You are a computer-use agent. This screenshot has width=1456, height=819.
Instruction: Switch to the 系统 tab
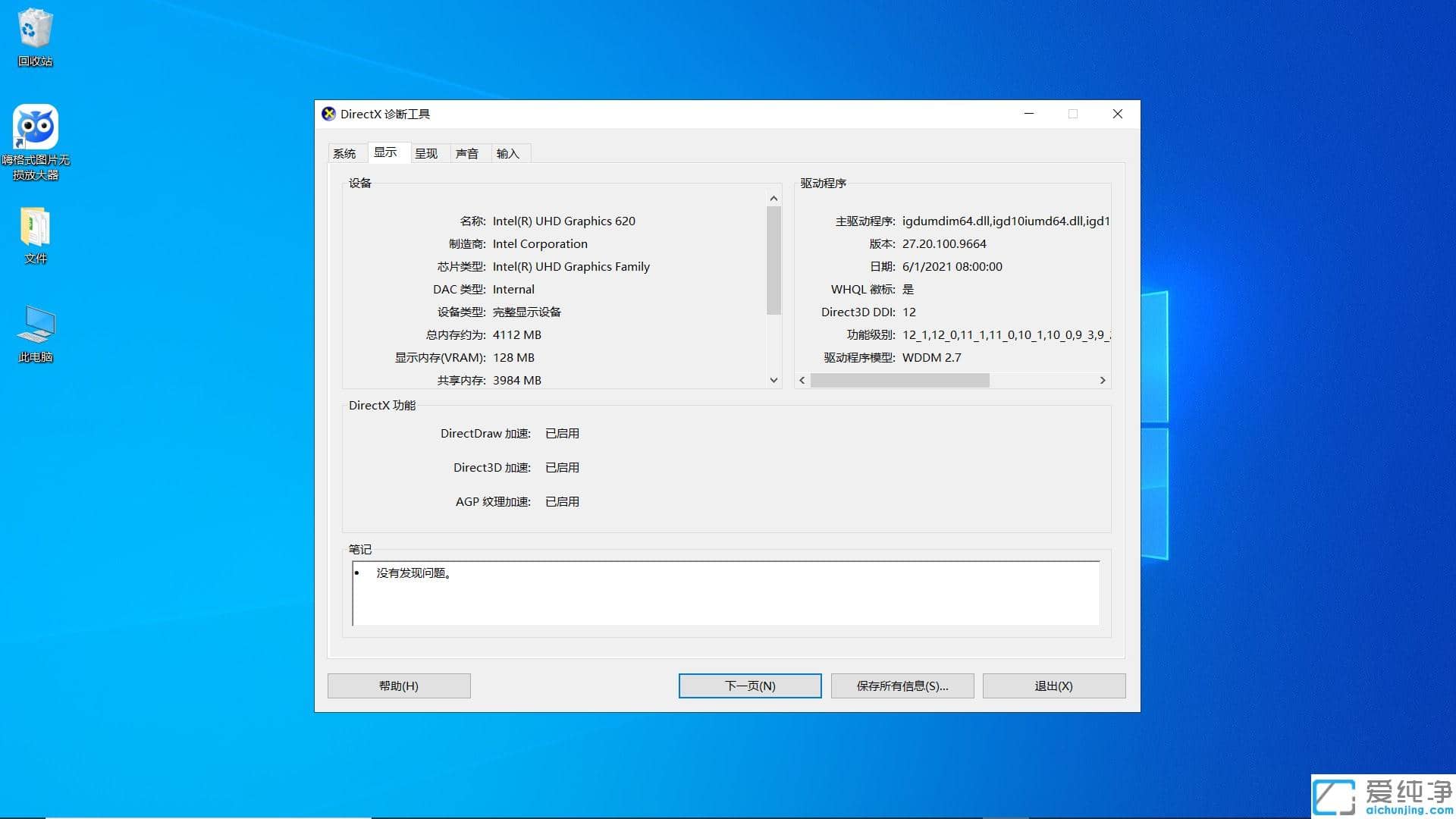click(345, 153)
